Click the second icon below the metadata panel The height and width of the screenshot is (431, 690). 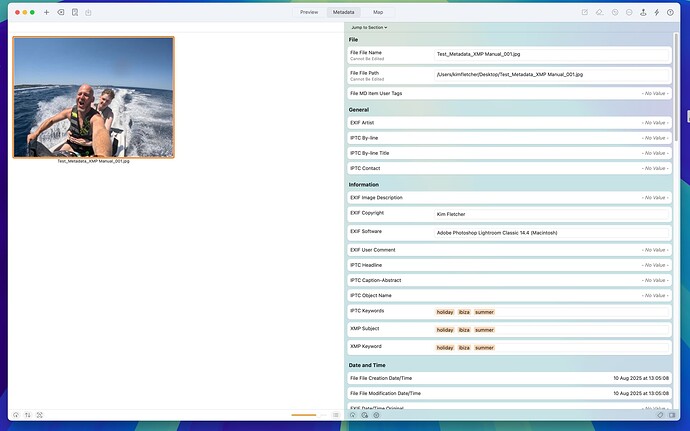point(364,415)
